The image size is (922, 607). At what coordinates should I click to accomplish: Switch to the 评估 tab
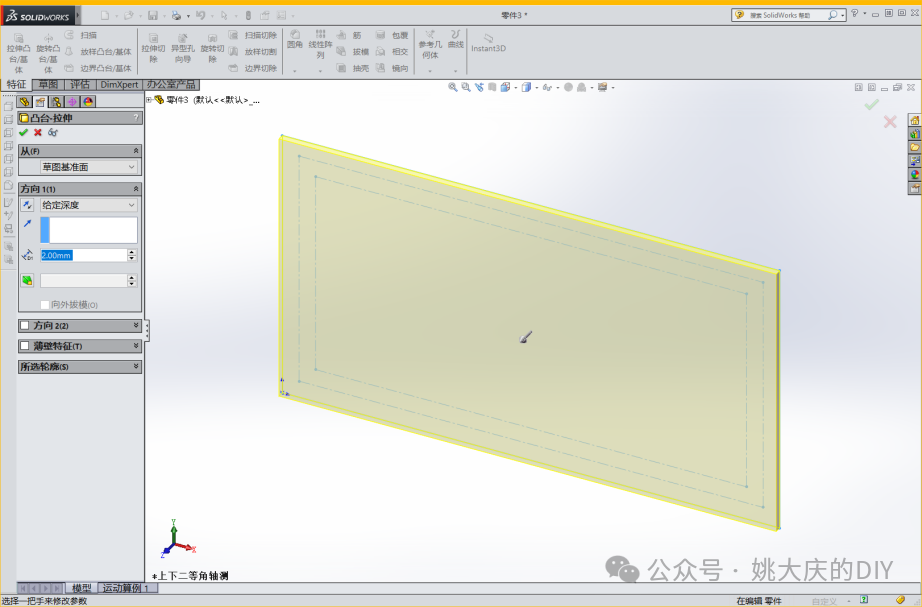80,85
